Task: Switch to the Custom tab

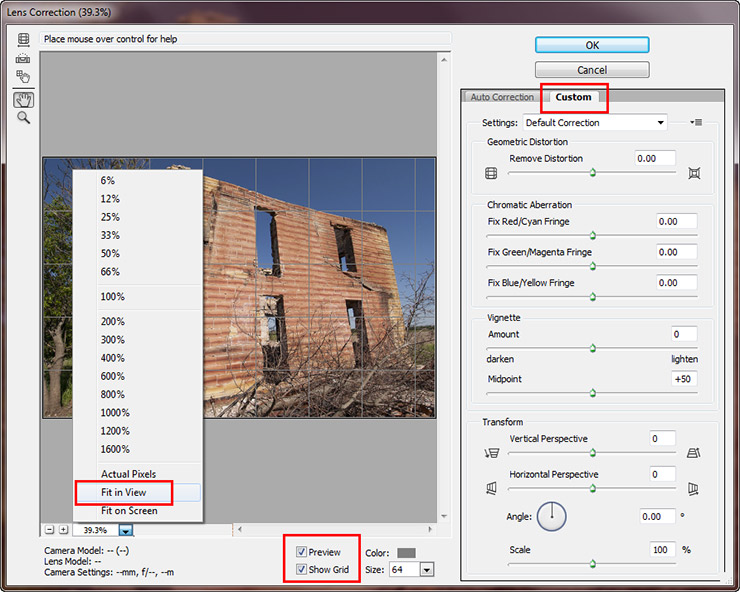Action: point(573,97)
